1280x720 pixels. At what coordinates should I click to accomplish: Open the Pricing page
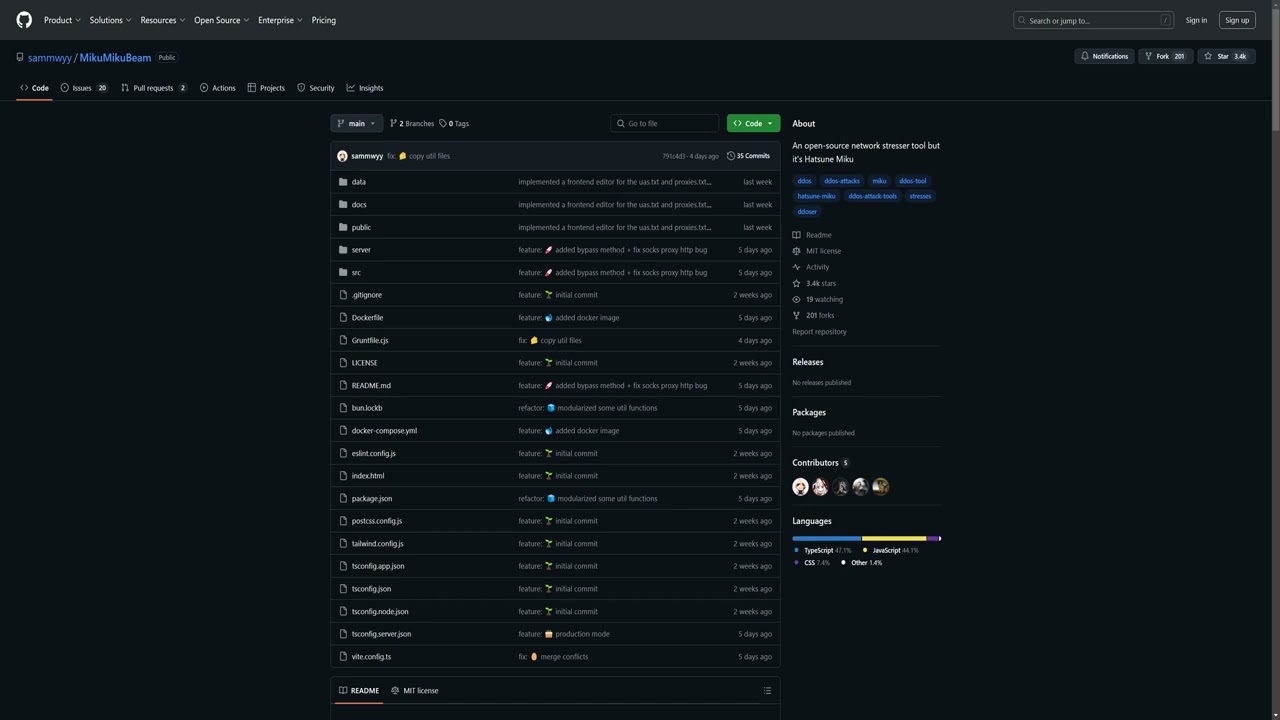(x=324, y=20)
